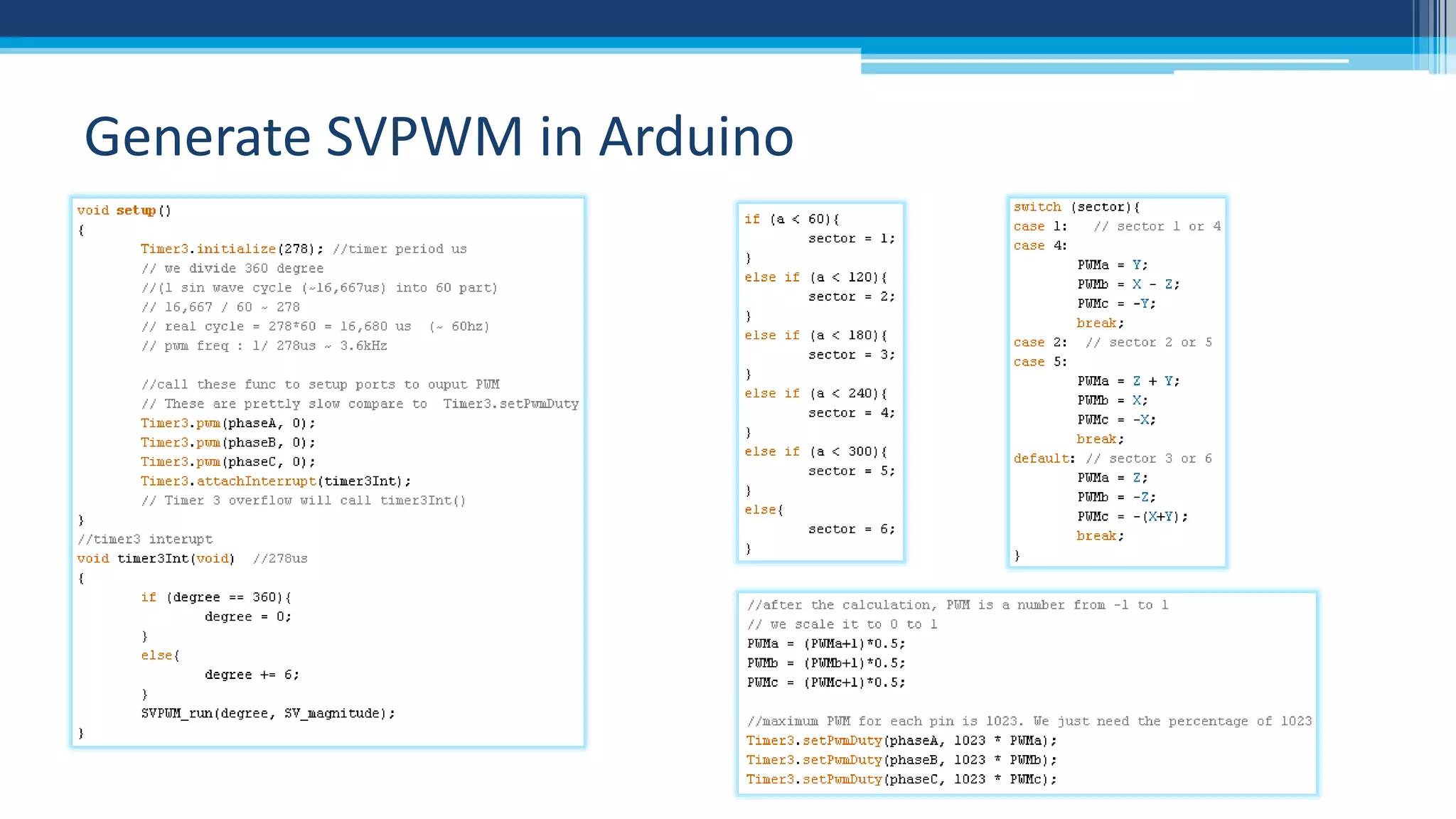This screenshot has height=819, width=1456.
Task: Click the 'PWMc = -(X+Y);' line
Action: (x=1132, y=517)
